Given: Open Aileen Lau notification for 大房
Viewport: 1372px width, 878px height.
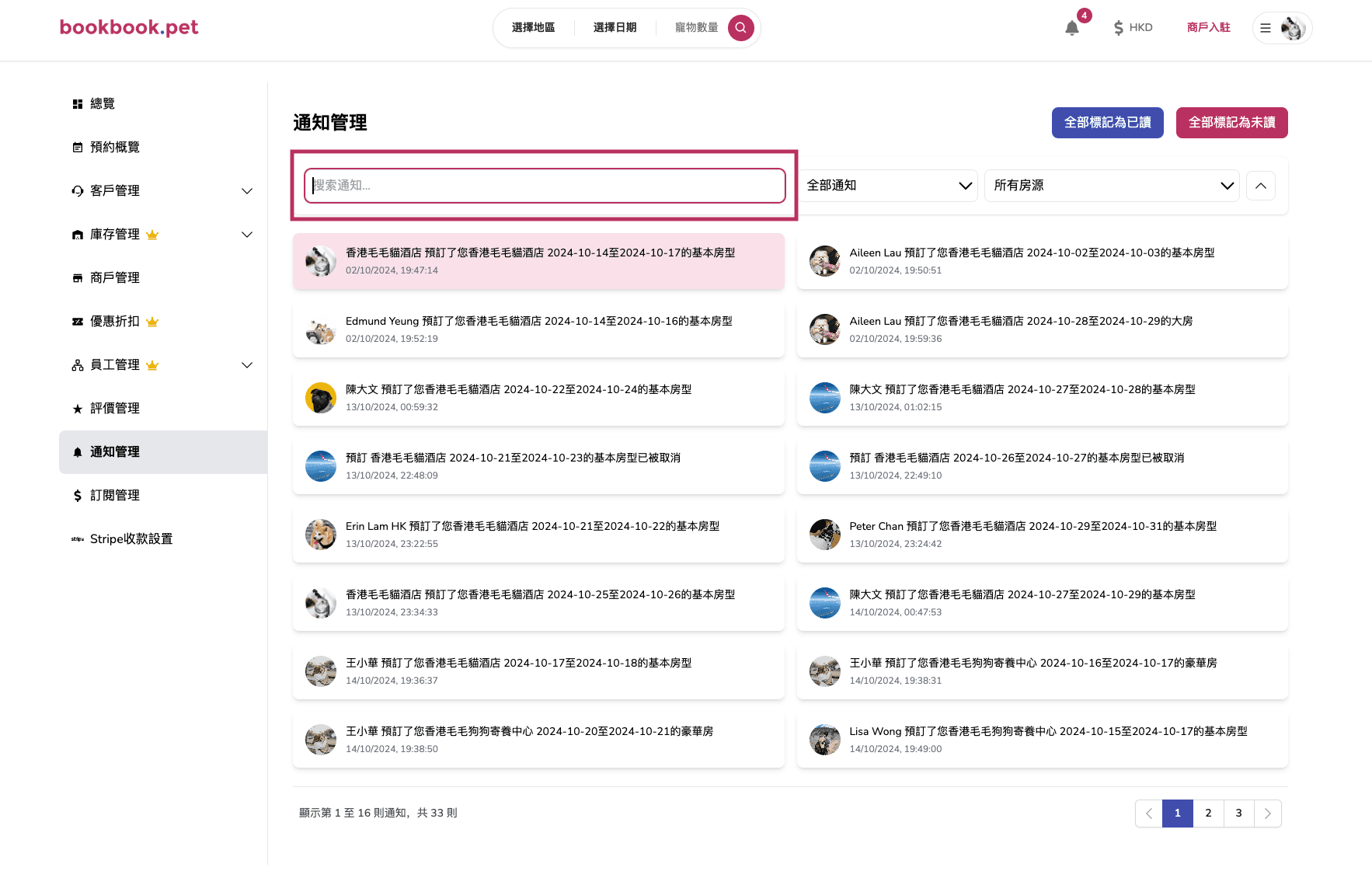Looking at the screenshot, I should [x=1043, y=329].
